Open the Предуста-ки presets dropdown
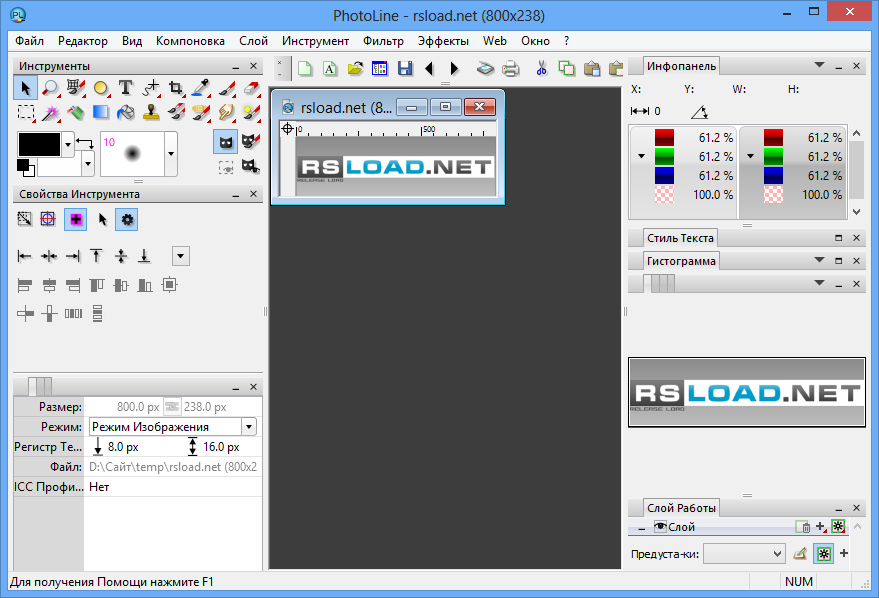 (x=744, y=554)
